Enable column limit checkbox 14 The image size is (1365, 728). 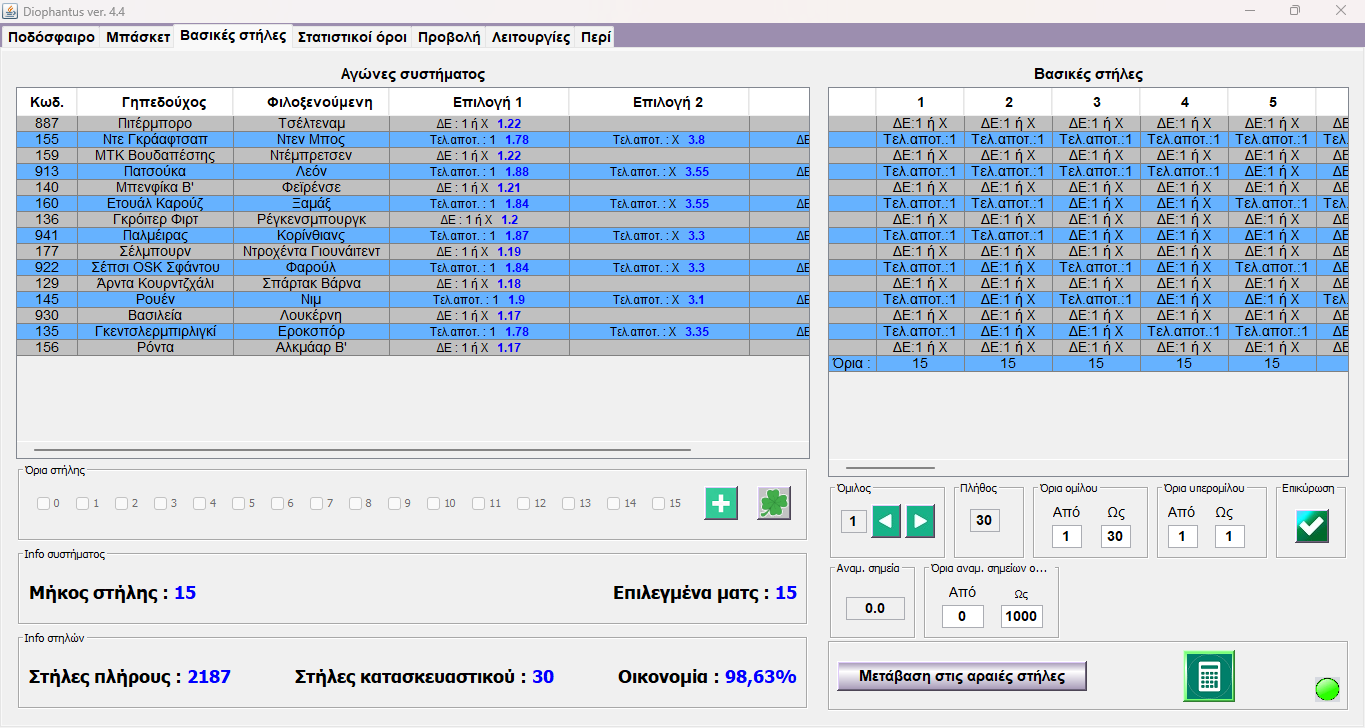point(613,503)
